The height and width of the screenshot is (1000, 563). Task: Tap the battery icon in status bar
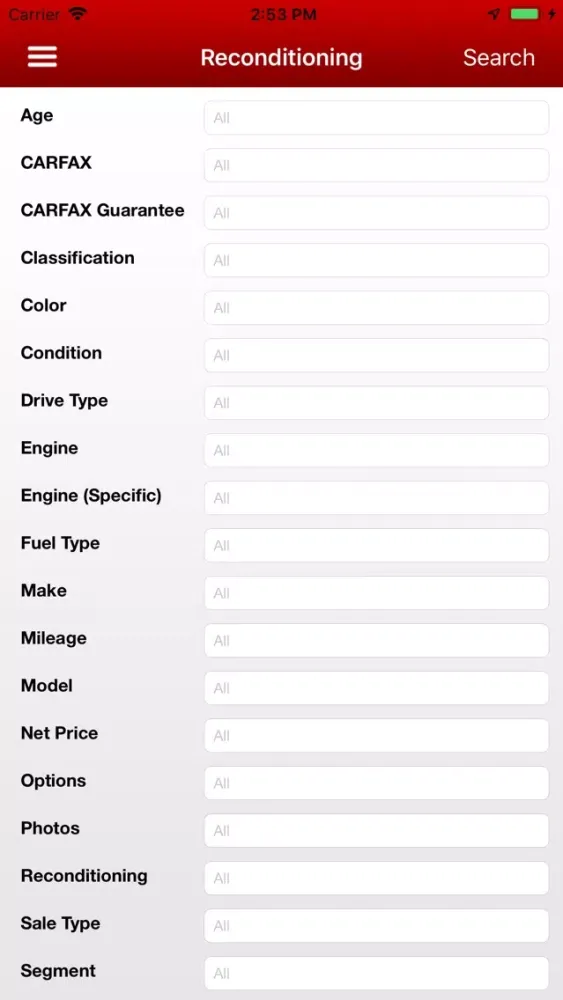[x=525, y=14]
